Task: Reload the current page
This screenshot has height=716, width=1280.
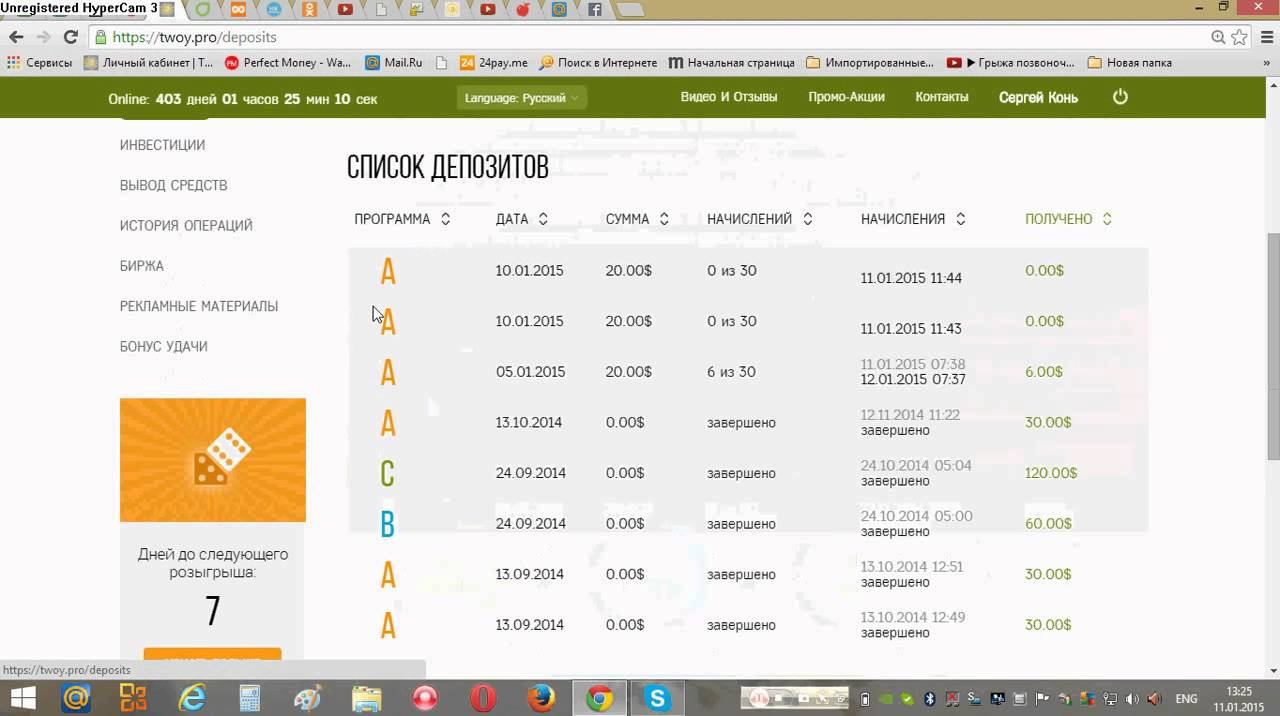Action: (70, 37)
